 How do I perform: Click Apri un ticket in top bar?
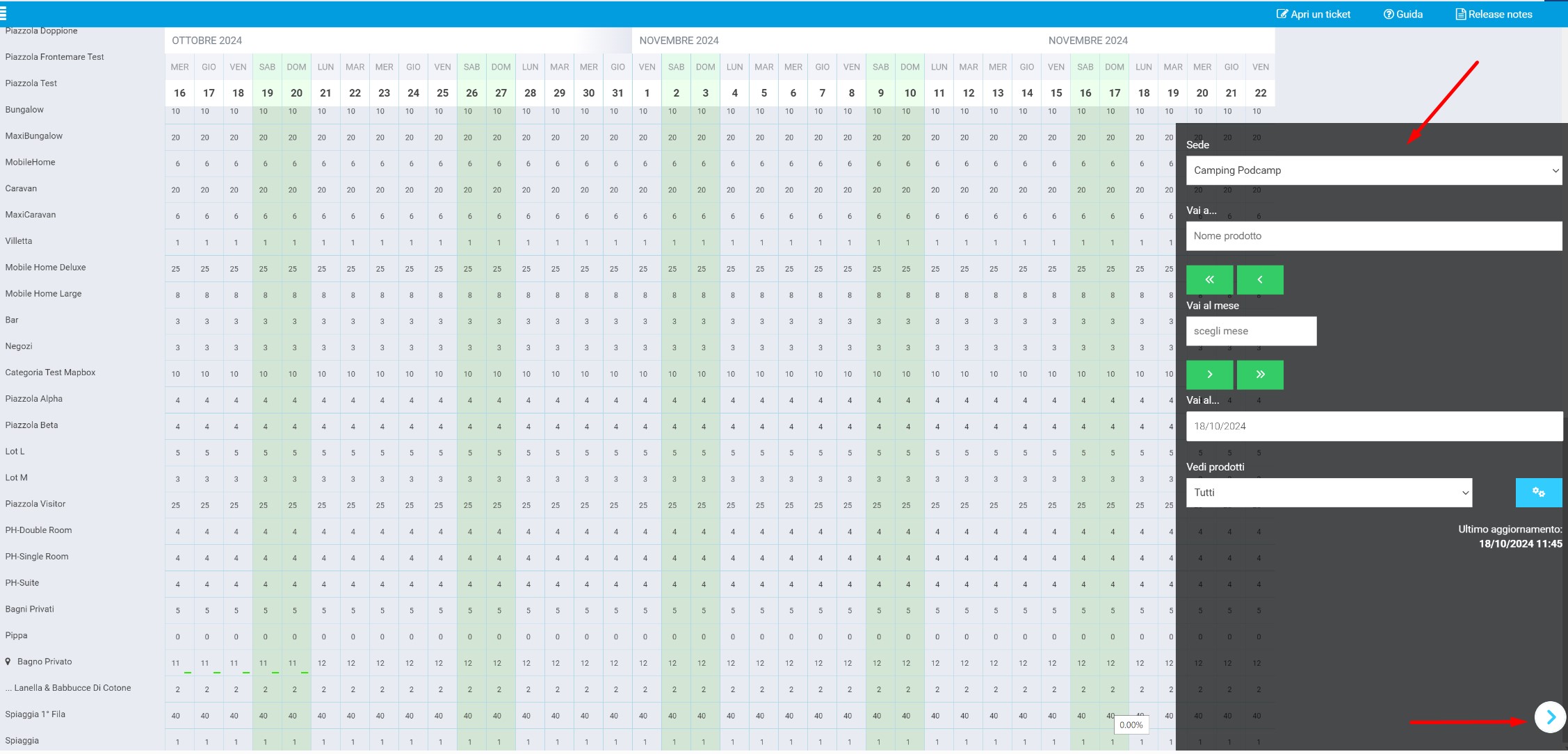[1314, 14]
